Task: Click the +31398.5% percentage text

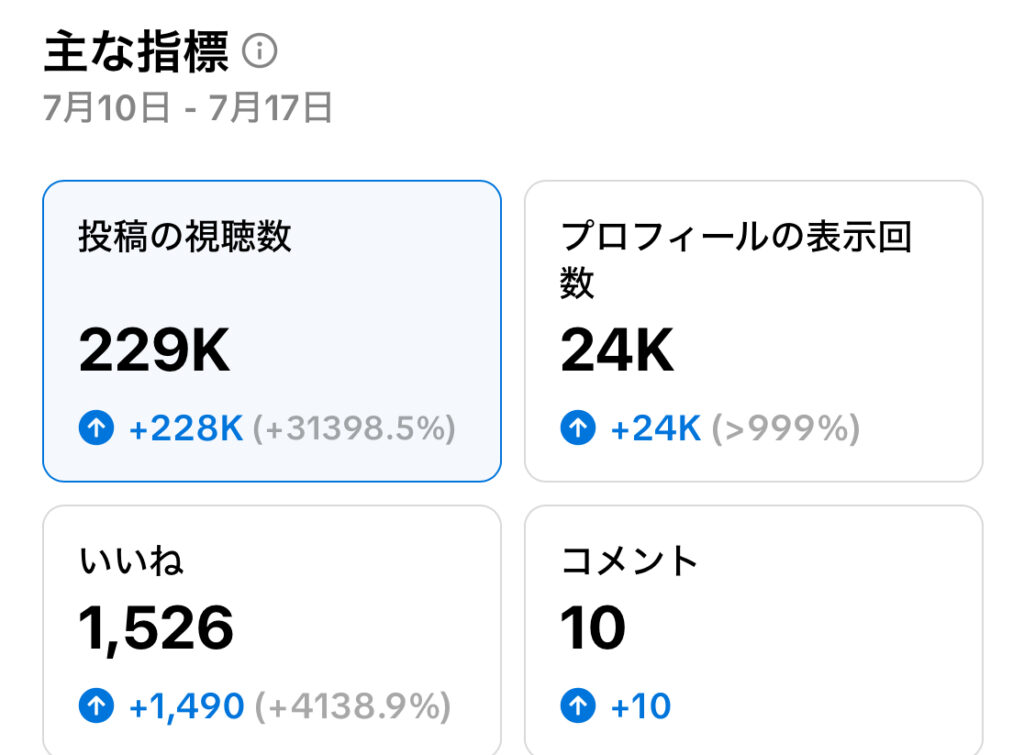Action: pyautogui.click(x=354, y=428)
